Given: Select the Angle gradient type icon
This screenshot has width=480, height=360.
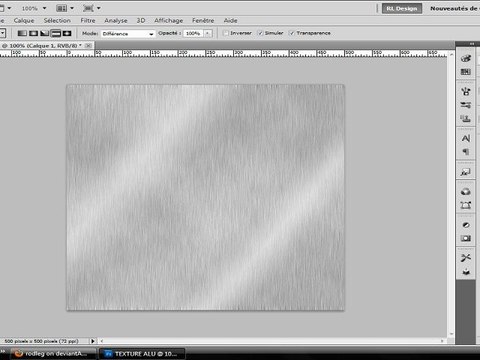Looking at the screenshot, I should click(x=45, y=33).
